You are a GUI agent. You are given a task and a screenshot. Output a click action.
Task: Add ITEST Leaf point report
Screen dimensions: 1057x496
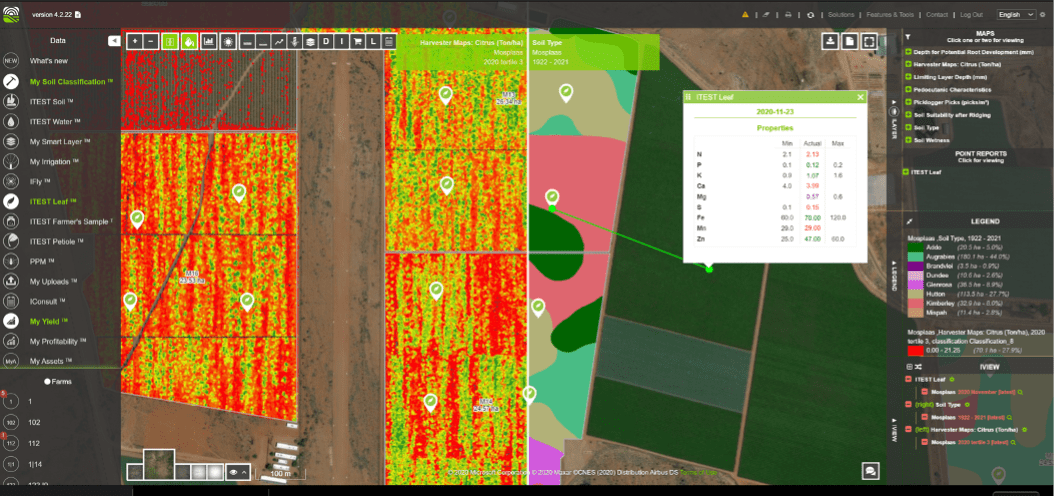[906, 173]
